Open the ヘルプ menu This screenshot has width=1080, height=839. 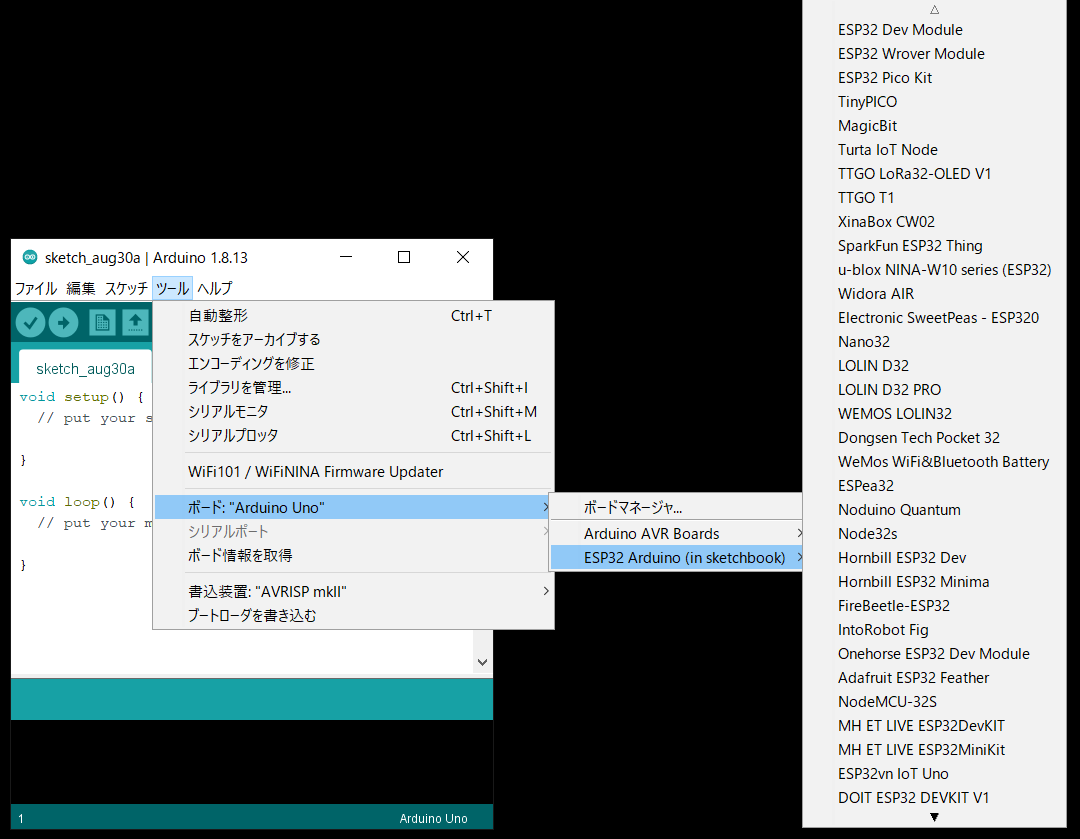[x=214, y=288]
